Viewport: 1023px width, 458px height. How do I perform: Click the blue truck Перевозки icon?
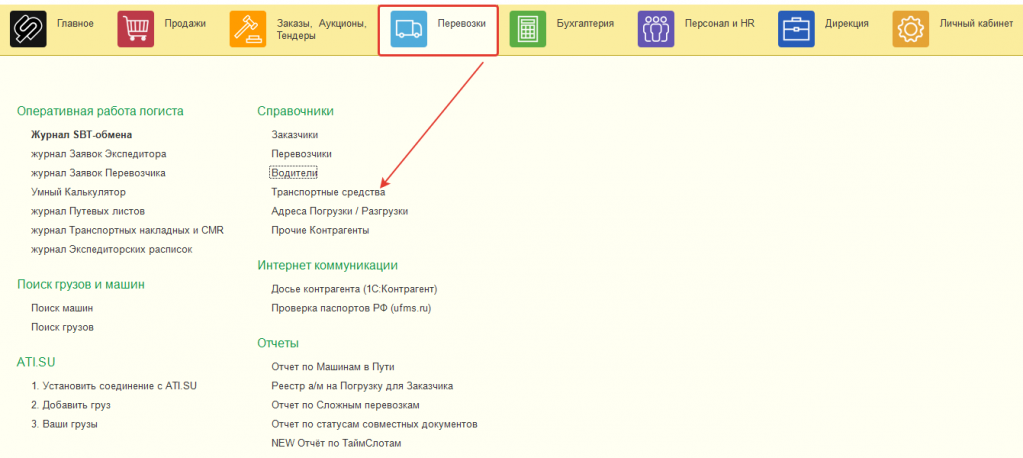pos(408,29)
